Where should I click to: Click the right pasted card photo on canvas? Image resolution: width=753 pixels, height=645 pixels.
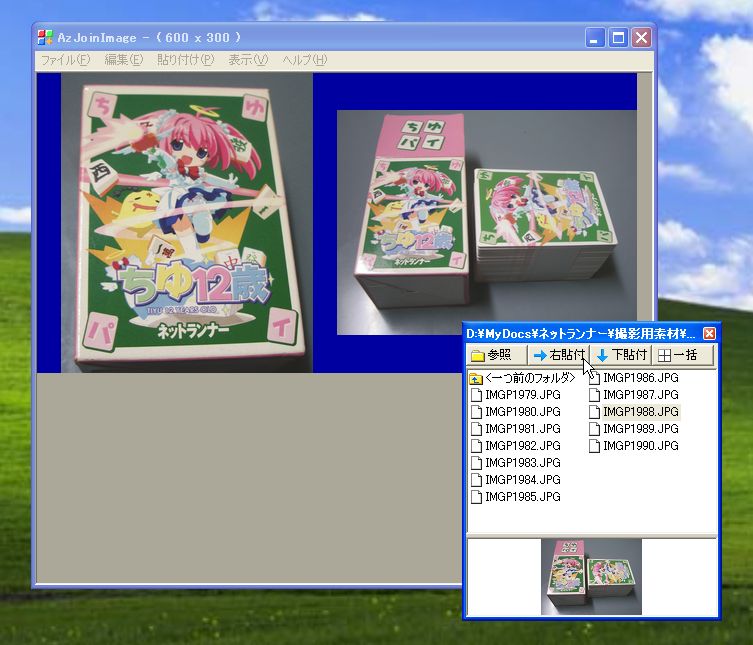[x=486, y=222]
